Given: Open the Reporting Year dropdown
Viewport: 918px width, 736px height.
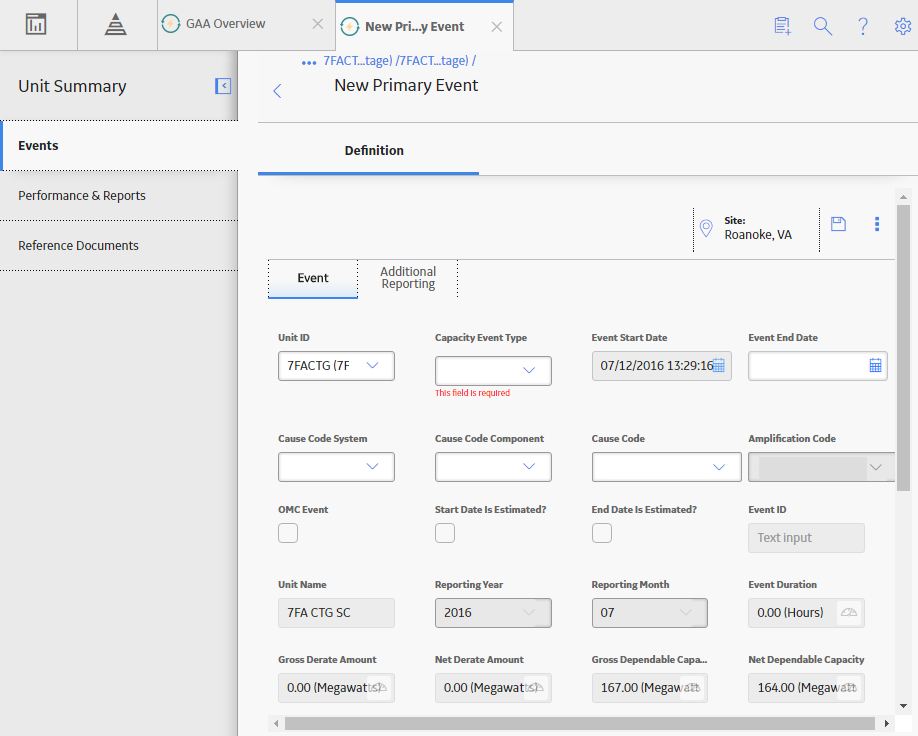Looking at the screenshot, I should tap(493, 612).
